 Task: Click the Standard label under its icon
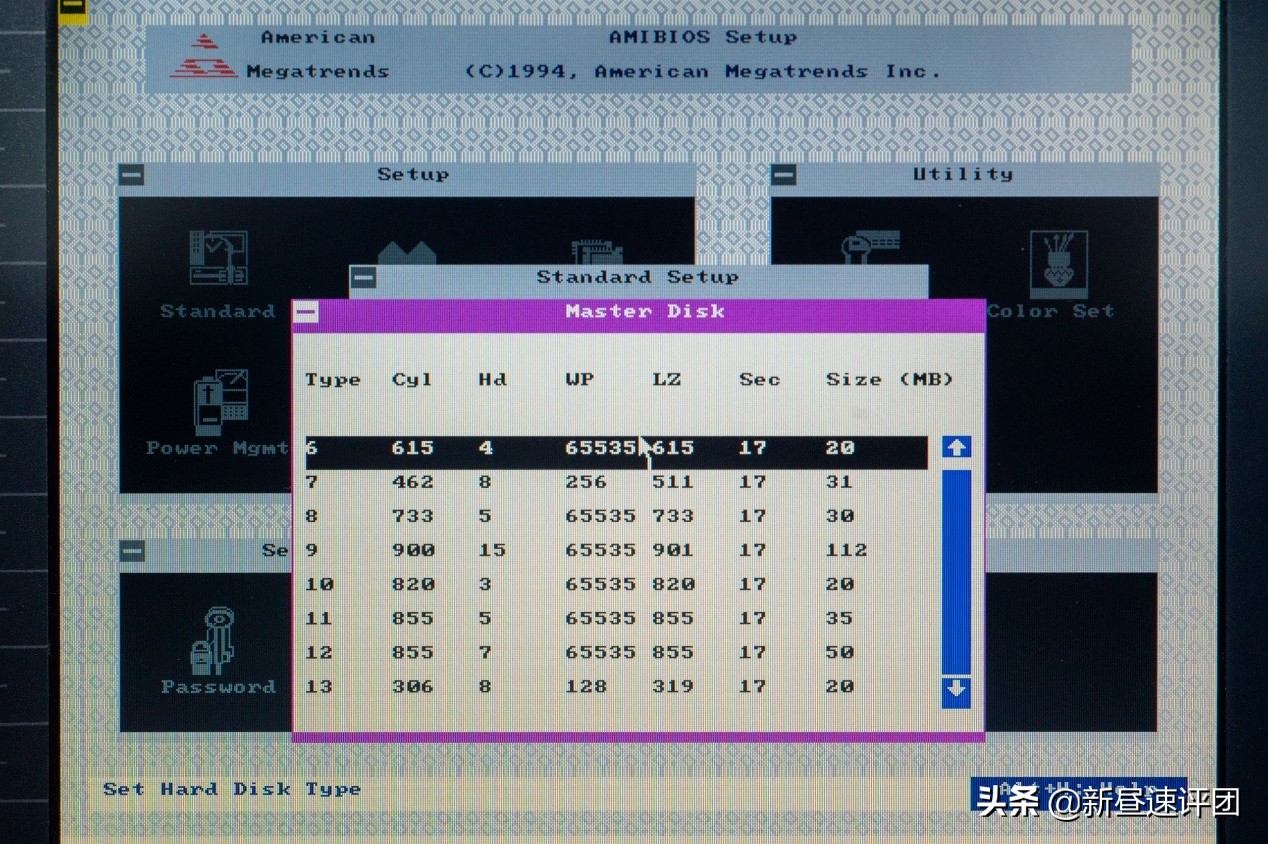pyautogui.click(x=218, y=312)
